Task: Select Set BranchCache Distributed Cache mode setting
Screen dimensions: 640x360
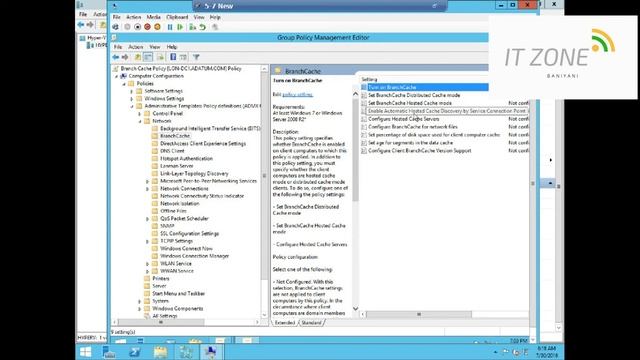Action: click(x=414, y=95)
